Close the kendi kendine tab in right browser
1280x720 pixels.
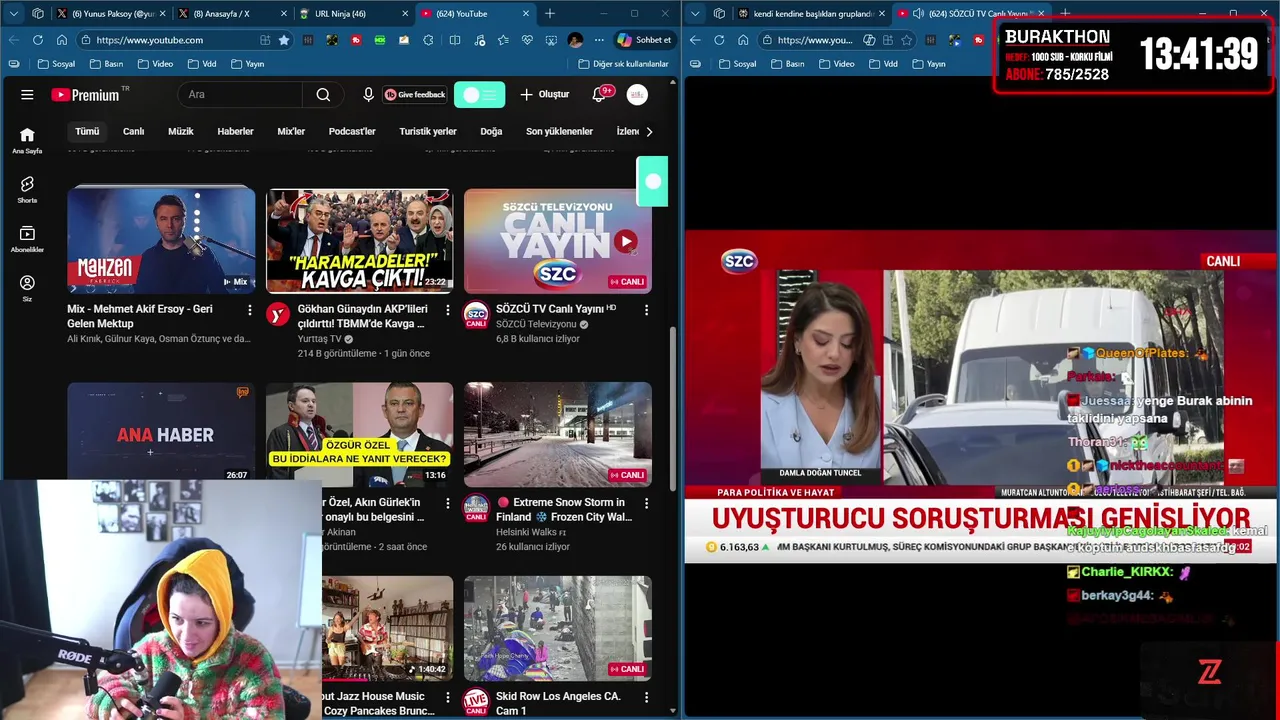coord(881,14)
